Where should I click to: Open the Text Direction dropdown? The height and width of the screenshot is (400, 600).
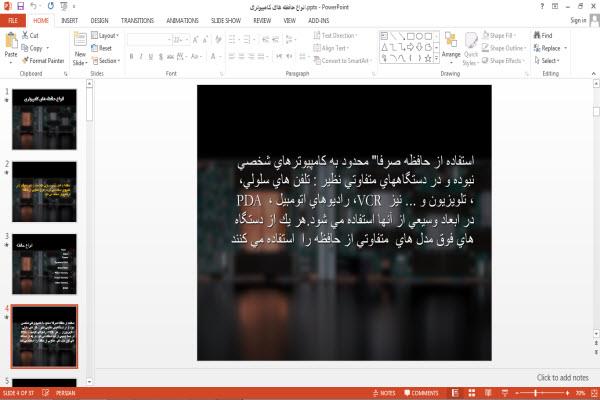tap(335, 35)
